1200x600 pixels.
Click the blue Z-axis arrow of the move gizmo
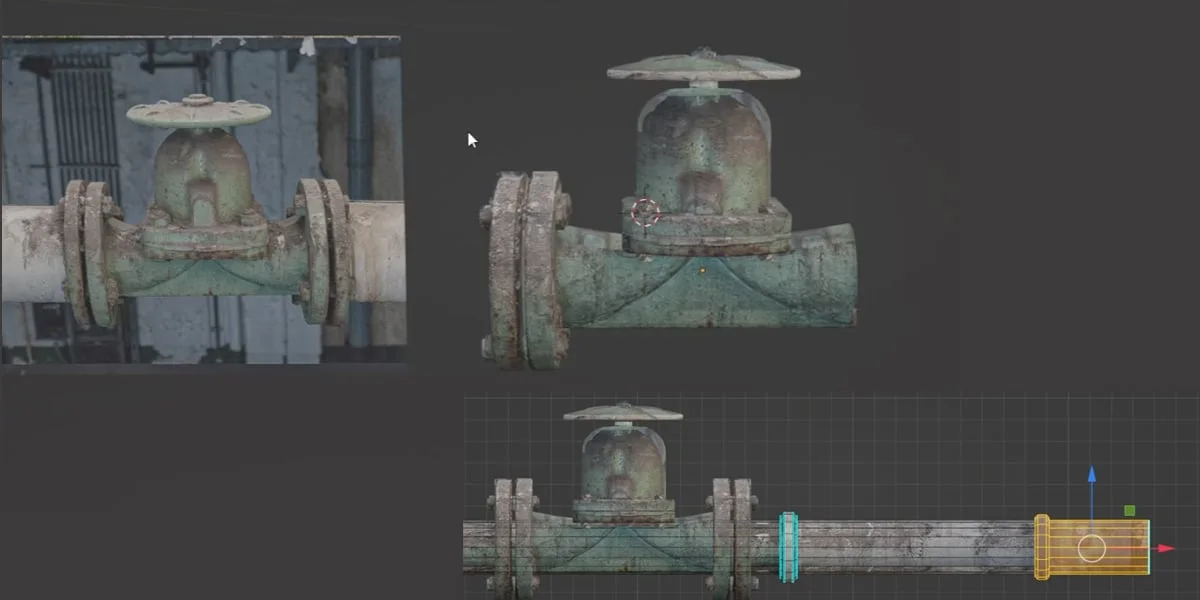coord(1091,480)
